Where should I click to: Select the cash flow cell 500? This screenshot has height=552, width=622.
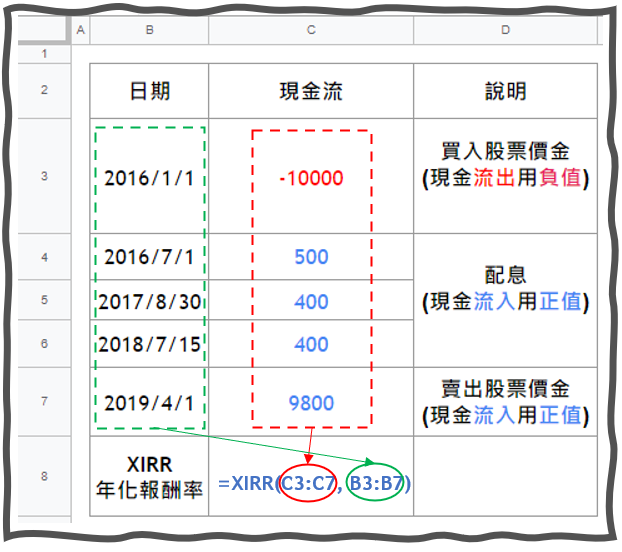tap(311, 257)
